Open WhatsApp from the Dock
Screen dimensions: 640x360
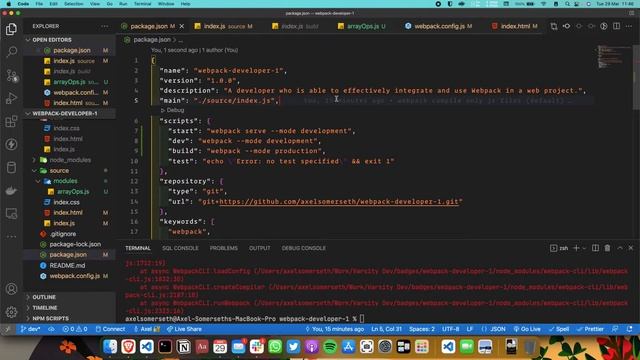275,347
